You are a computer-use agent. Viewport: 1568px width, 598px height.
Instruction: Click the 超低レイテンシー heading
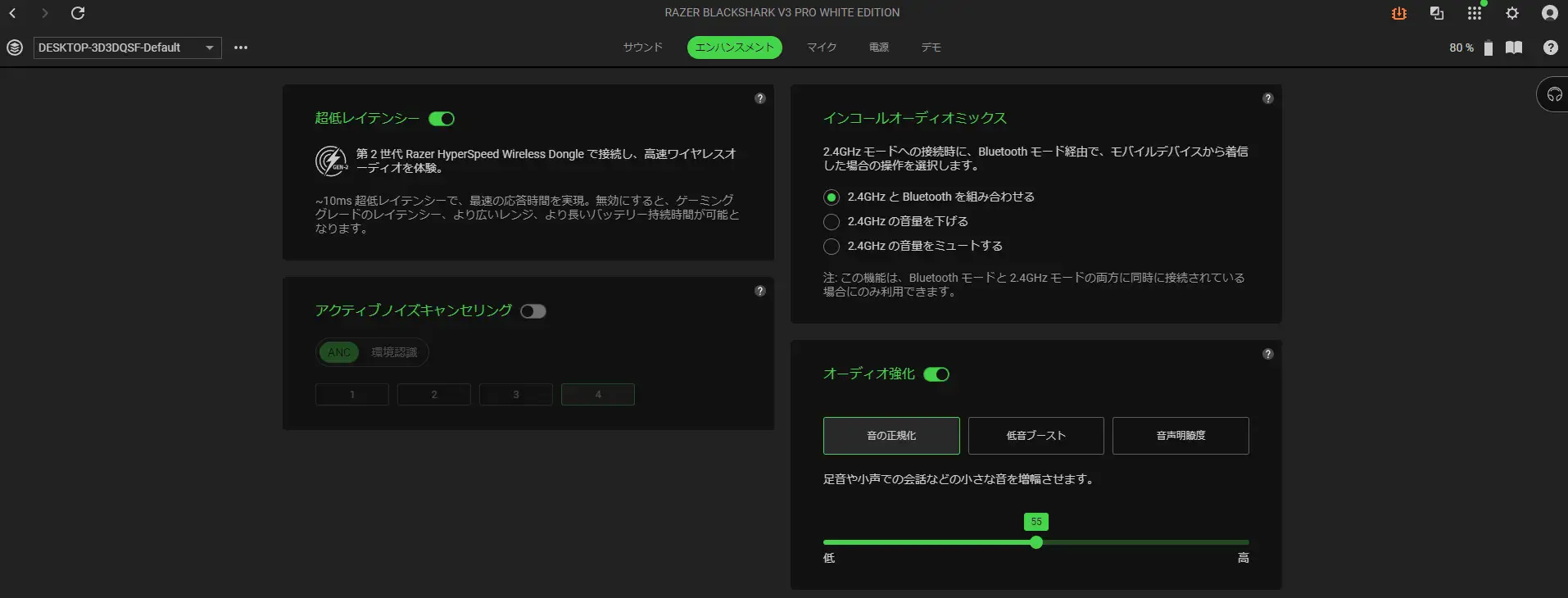coord(367,118)
